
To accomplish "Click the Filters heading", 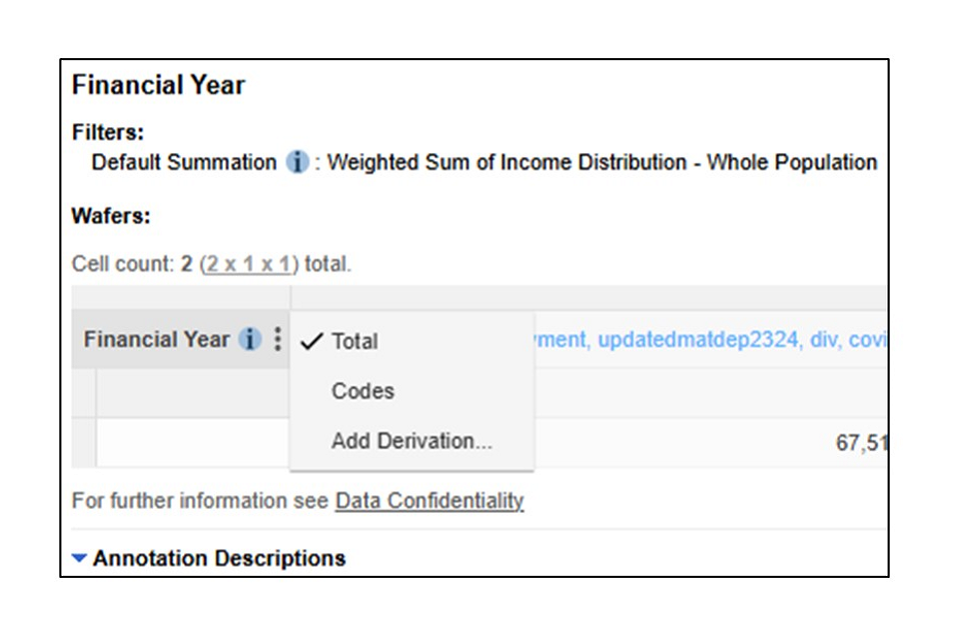I will pyautogui.click(x=108, y=132).
